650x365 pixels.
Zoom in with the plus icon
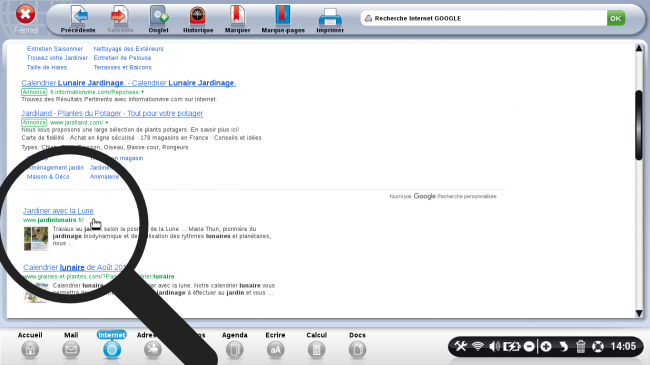click(546, 346)
